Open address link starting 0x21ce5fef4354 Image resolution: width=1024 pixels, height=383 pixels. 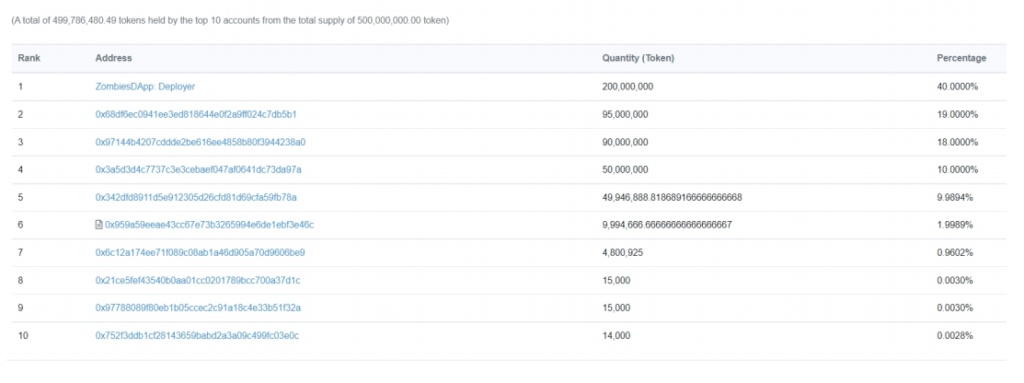pos(198,280)
